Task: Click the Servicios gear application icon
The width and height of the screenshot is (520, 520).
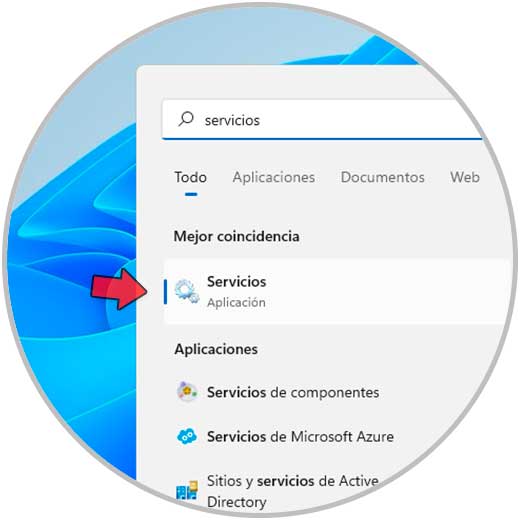Action: [x=187, y=292]
